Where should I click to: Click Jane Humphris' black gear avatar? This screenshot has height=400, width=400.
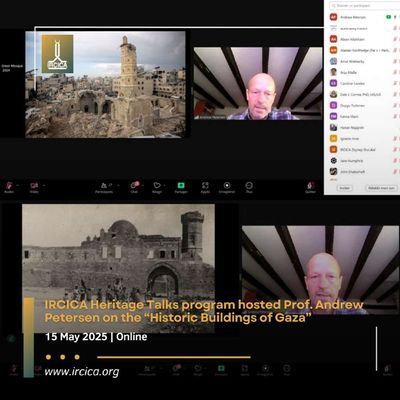333,161
